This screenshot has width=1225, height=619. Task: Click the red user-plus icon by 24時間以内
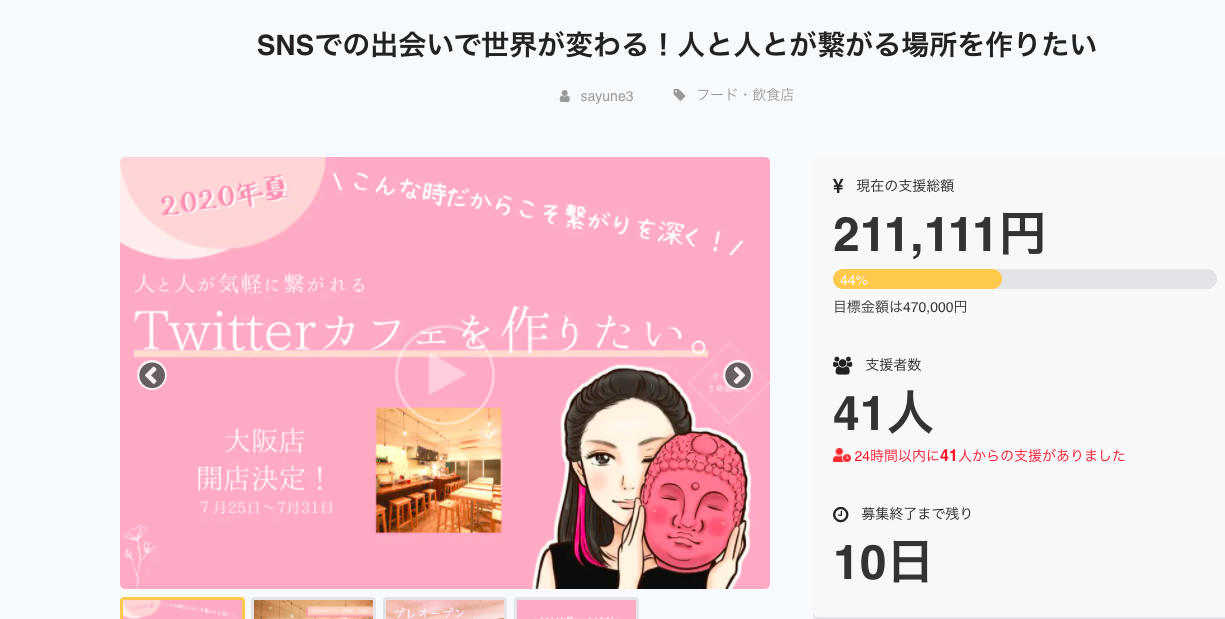coord(842,456)
